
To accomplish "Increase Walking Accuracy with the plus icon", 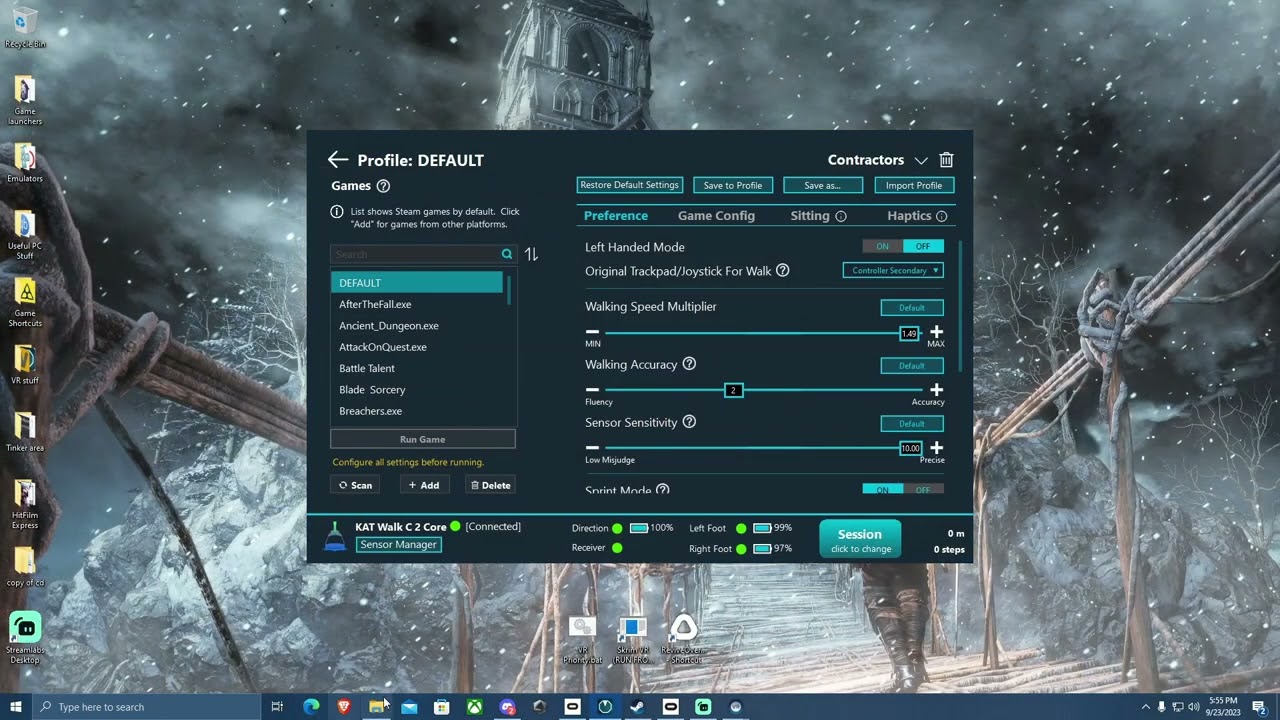I will point(936,390).
